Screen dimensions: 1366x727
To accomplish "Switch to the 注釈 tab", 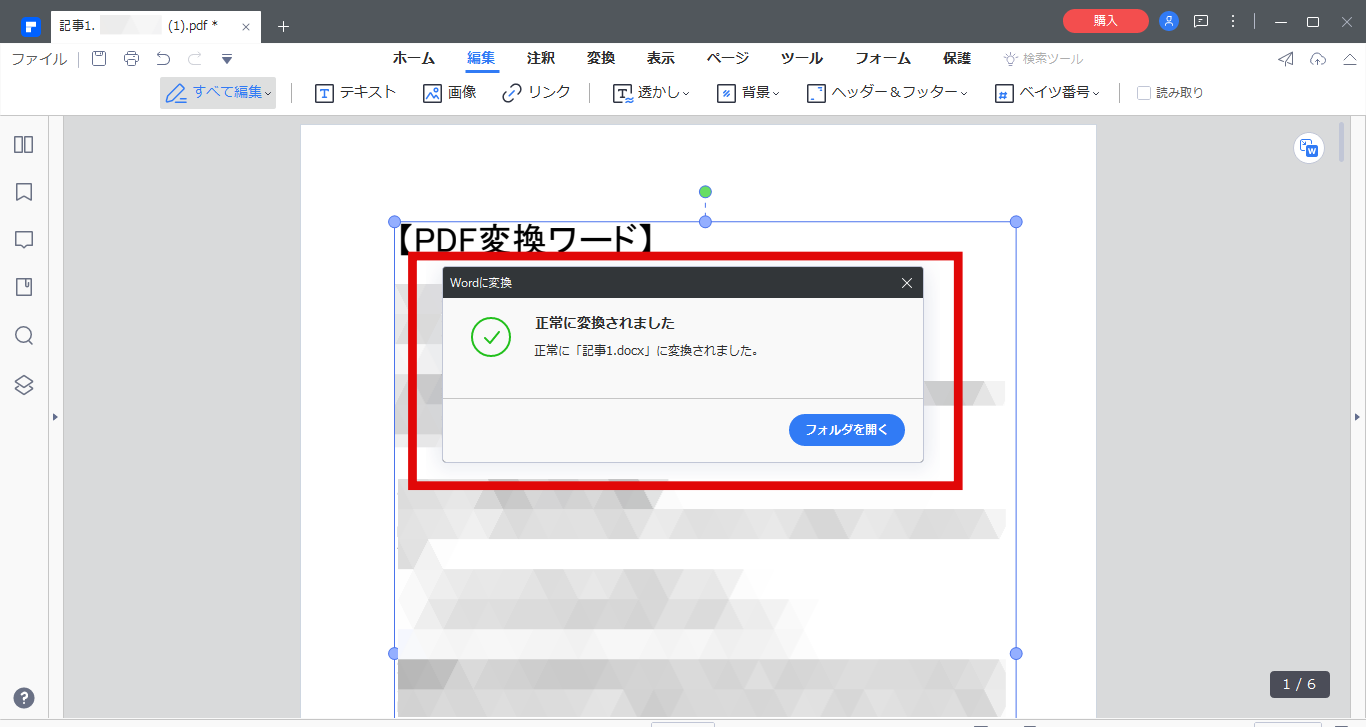I will pos(541,58).
